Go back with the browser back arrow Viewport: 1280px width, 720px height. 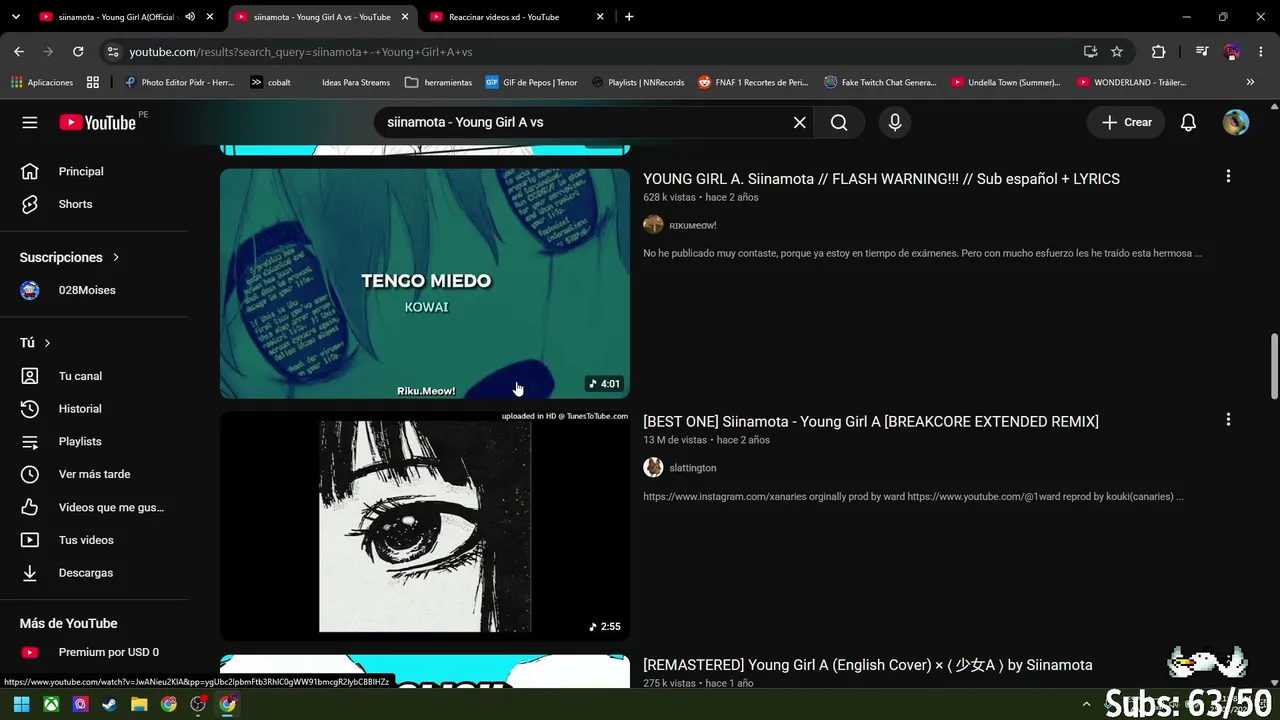tap(19, 52)
